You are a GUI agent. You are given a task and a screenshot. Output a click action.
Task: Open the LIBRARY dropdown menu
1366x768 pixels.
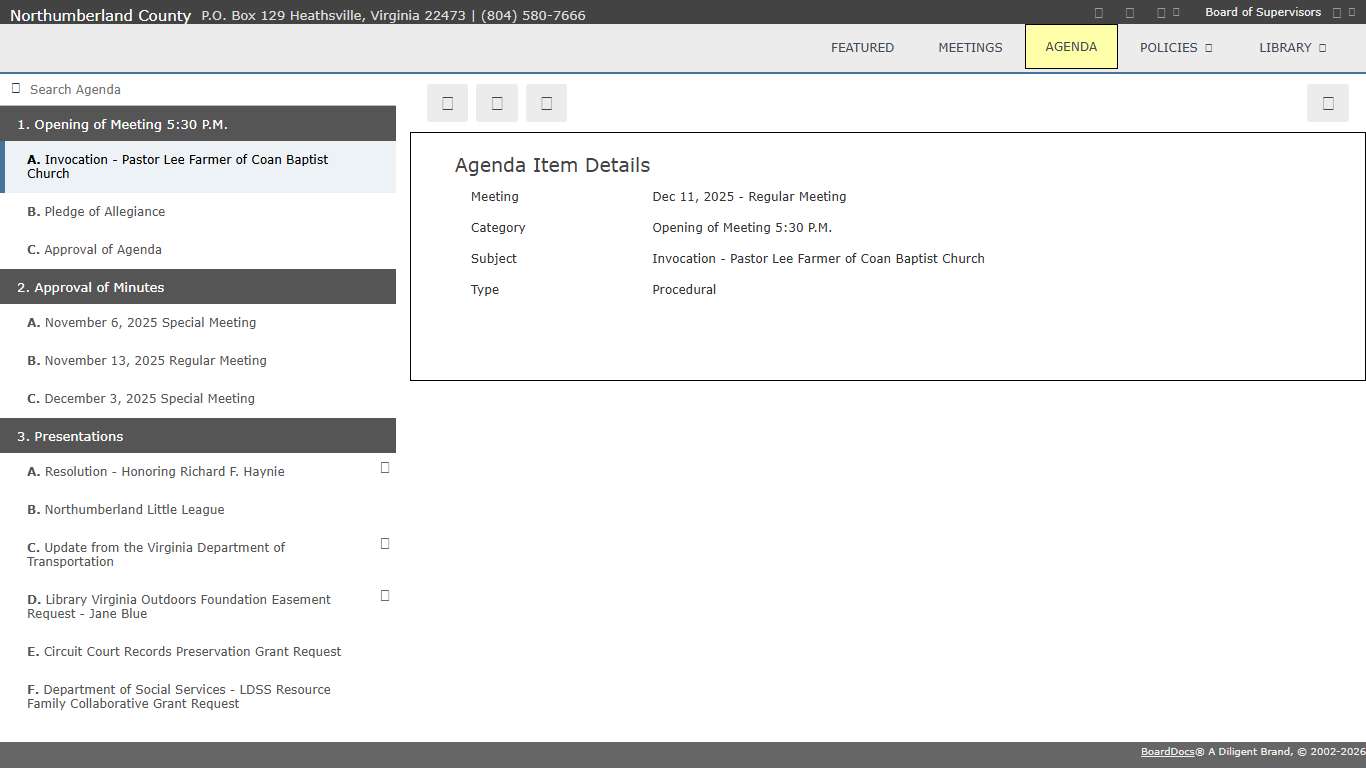tap(1291, 47)
